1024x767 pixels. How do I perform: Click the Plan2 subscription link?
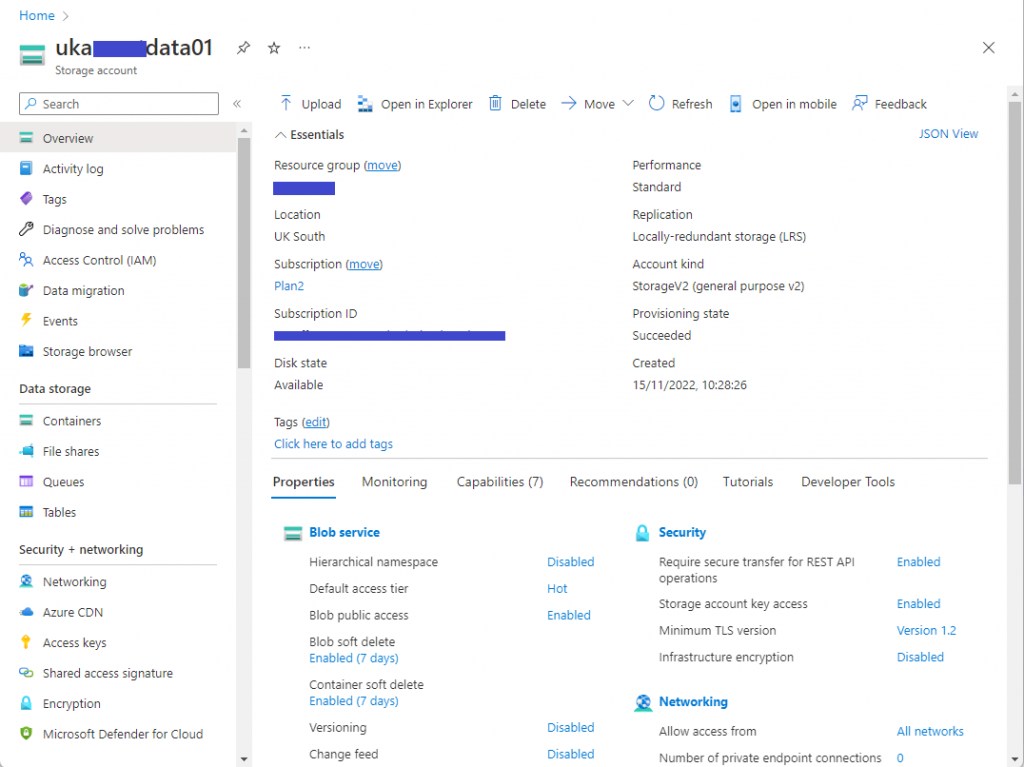point(290,286)
